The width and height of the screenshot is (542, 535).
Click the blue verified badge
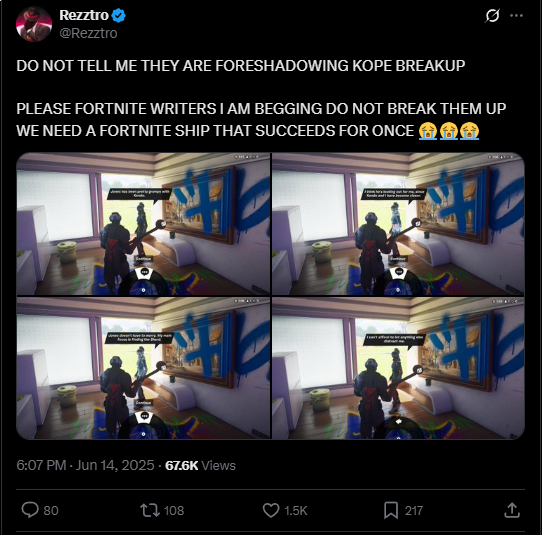[x=119, y=16]
